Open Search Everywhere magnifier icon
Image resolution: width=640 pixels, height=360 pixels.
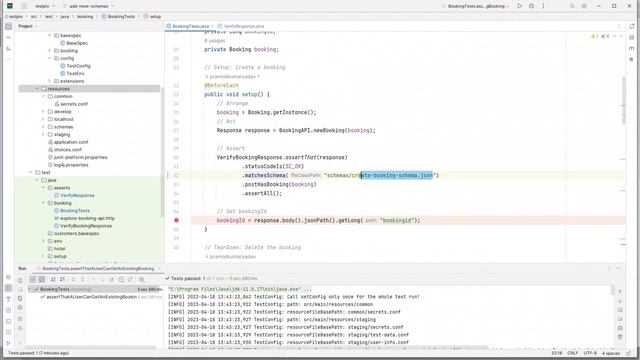[572, 6]
